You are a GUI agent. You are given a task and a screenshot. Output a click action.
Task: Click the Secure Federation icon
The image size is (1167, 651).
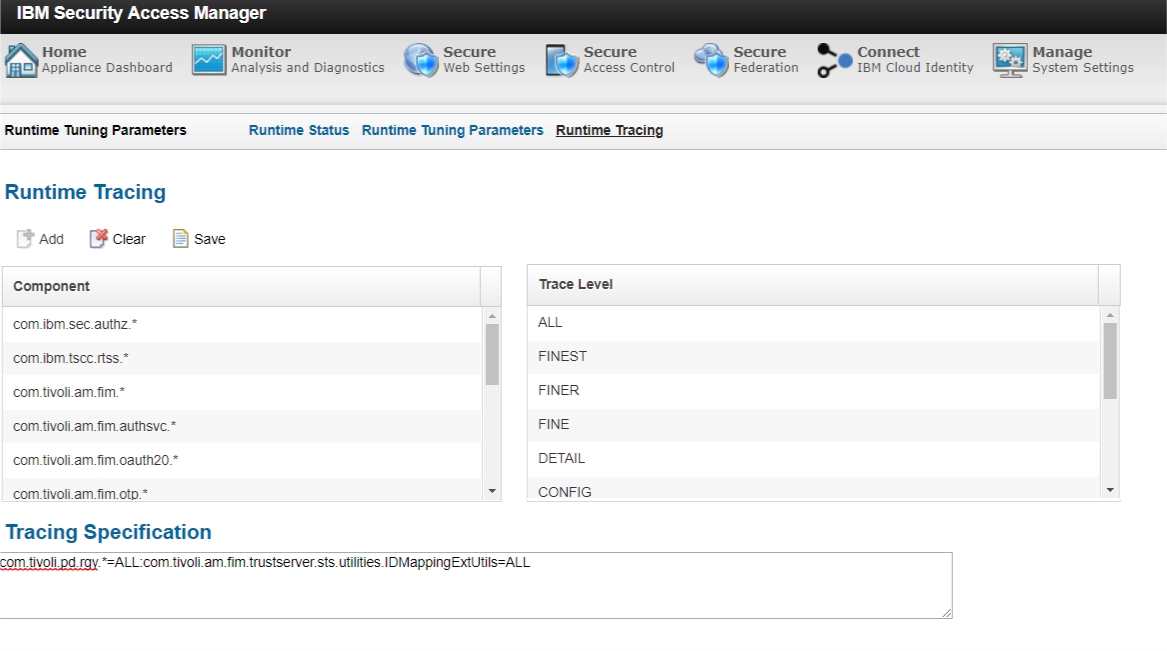[711, 60]
